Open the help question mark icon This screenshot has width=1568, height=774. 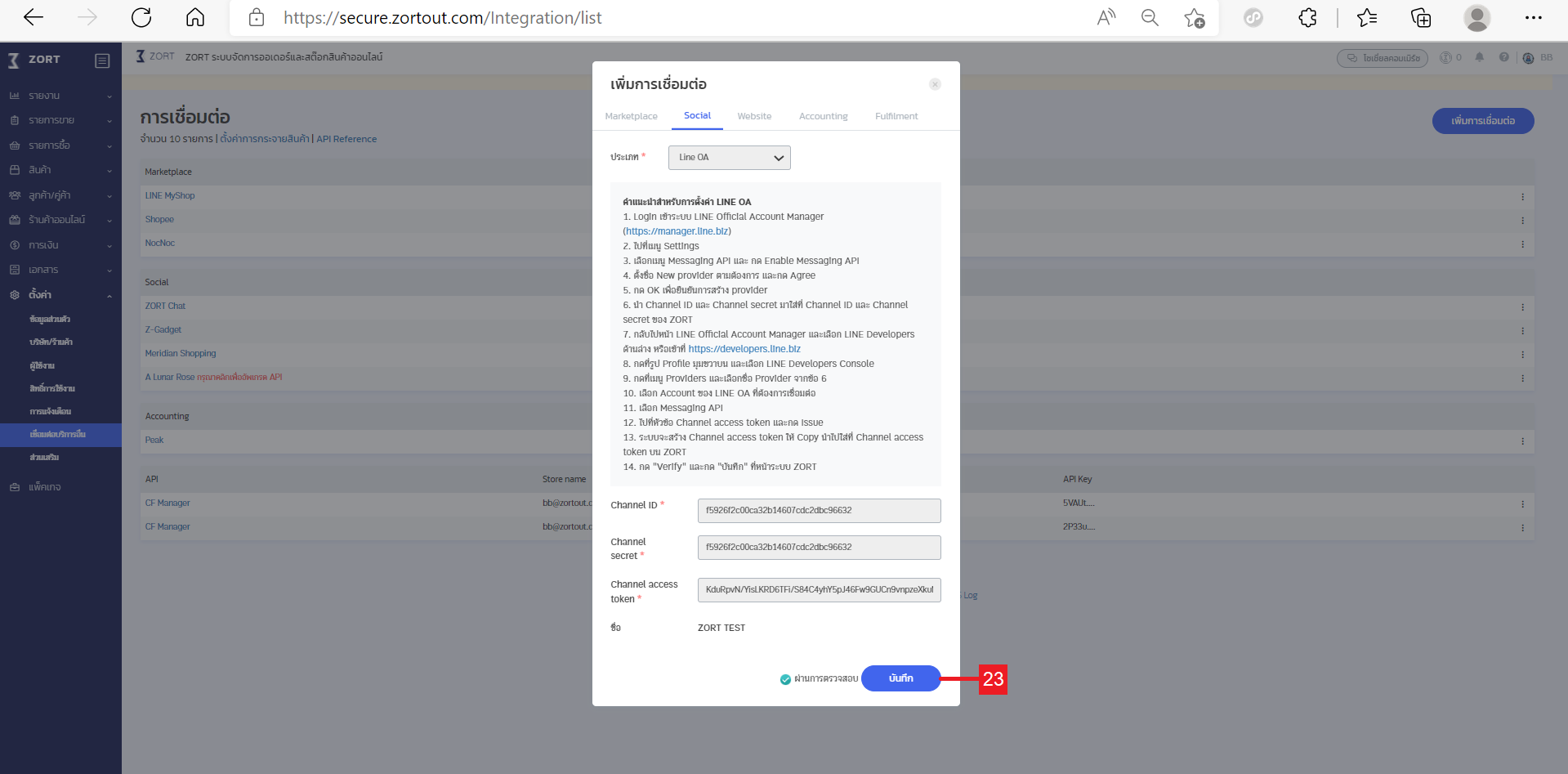point(1503,57)
